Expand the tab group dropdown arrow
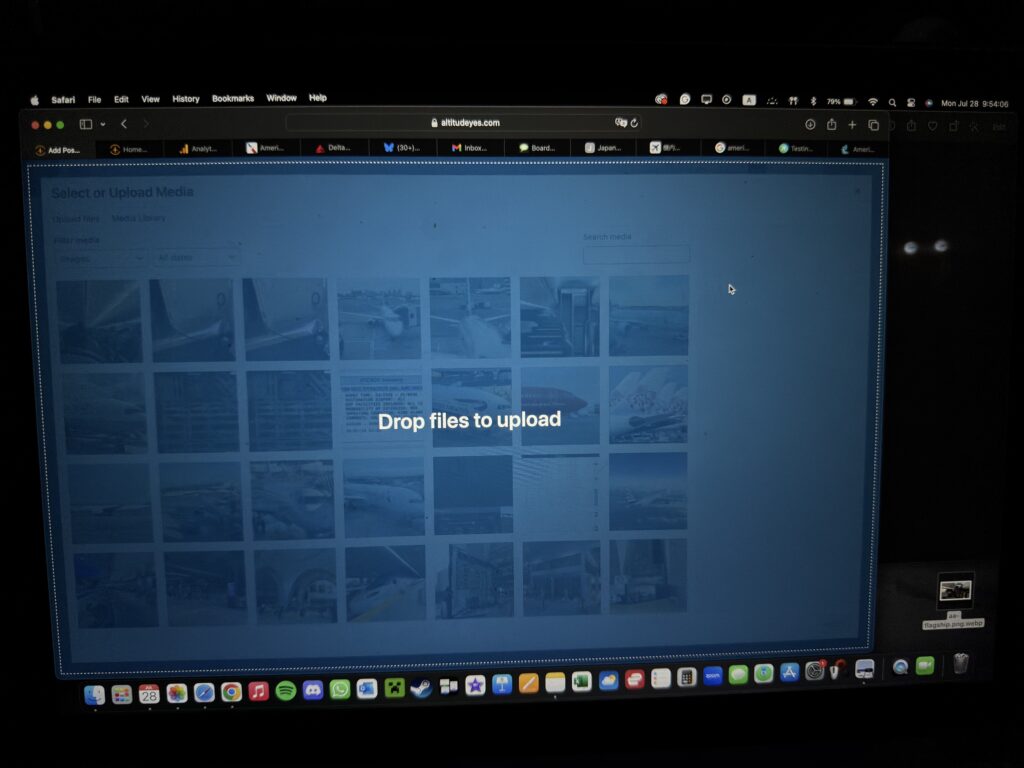 (x=103, y=124)
